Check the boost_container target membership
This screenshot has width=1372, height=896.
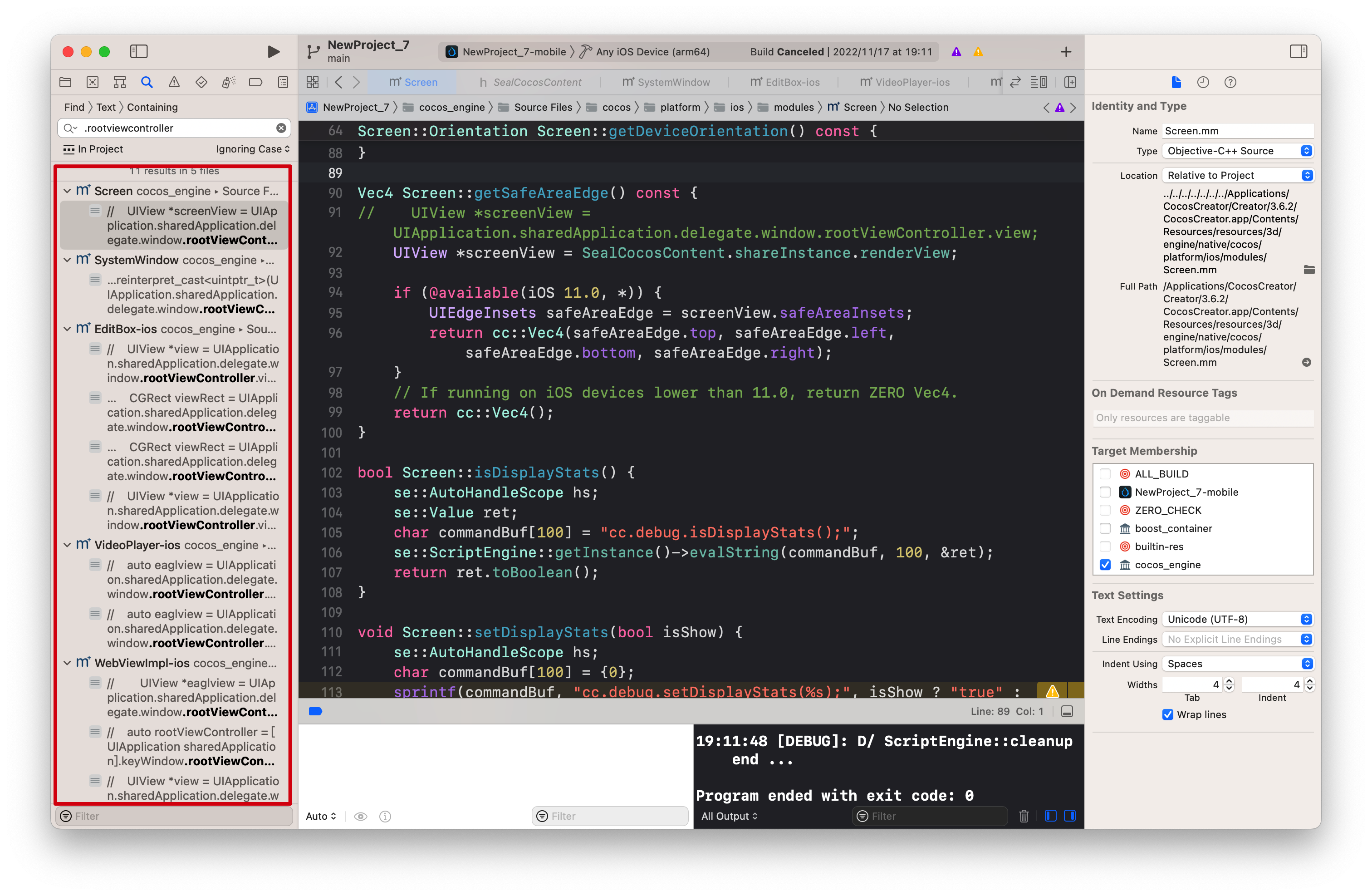[x=1105, y=528]
